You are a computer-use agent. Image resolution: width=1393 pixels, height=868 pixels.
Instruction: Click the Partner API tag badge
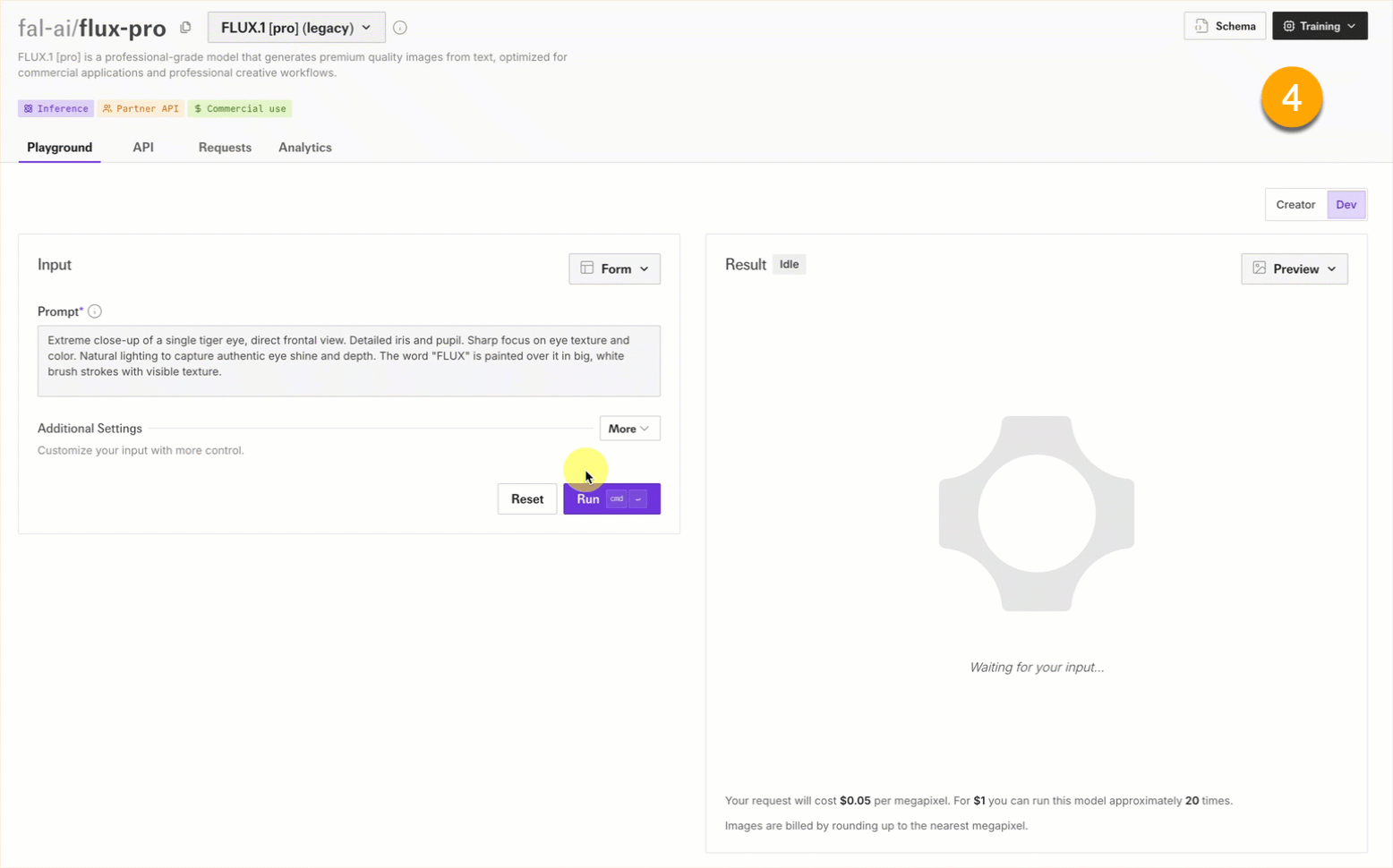141,108
